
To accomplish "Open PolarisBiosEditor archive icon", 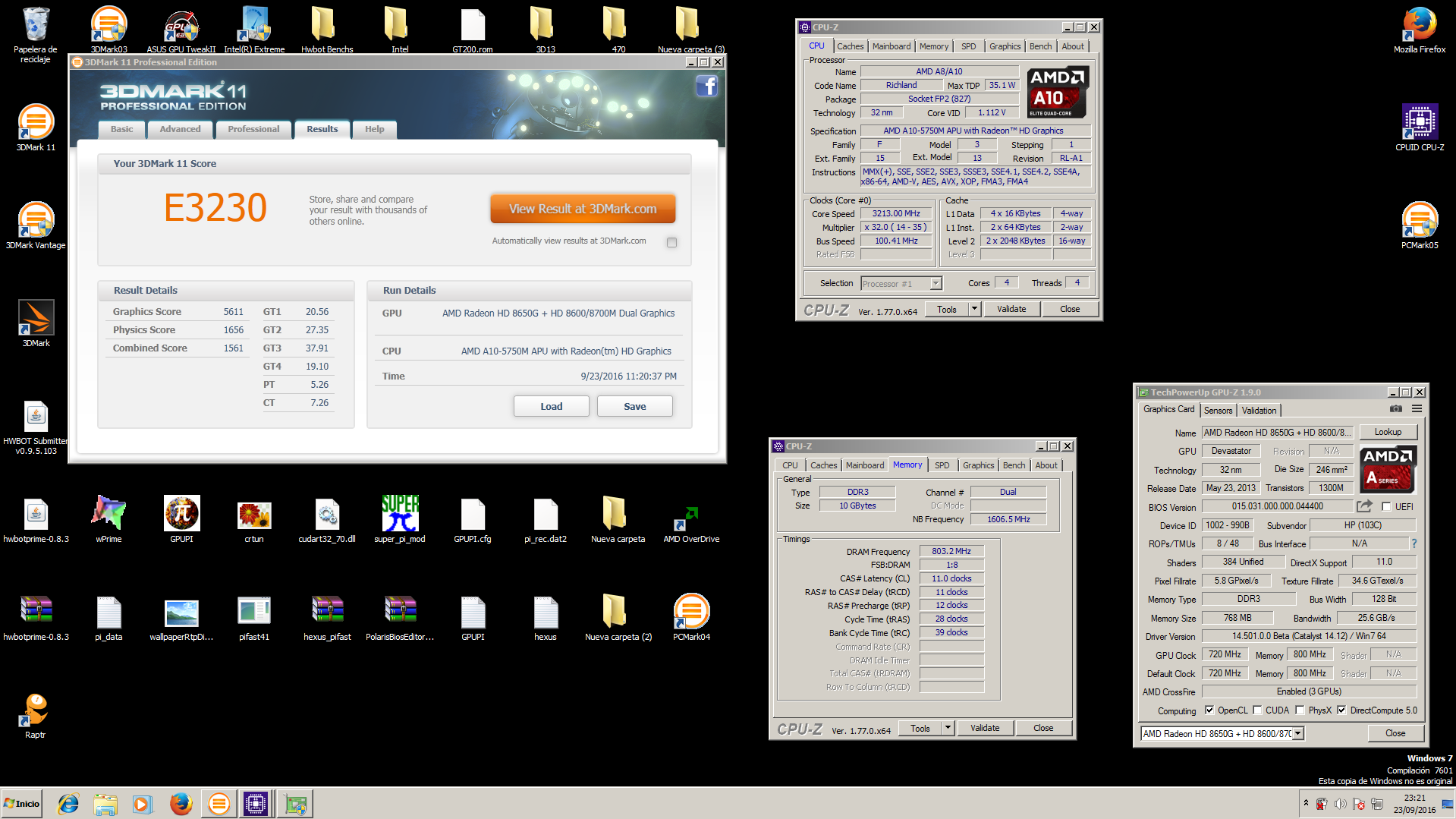I will [400, 617].
